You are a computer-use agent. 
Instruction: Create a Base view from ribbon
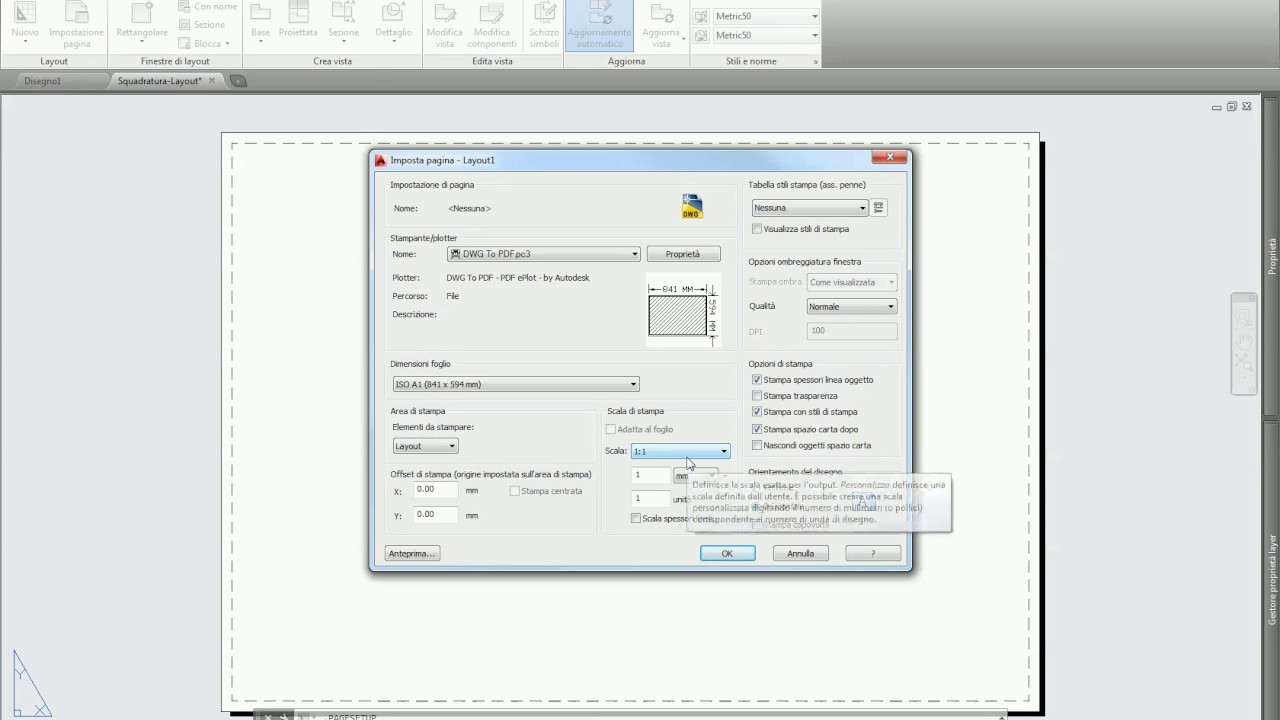(260, 24)
